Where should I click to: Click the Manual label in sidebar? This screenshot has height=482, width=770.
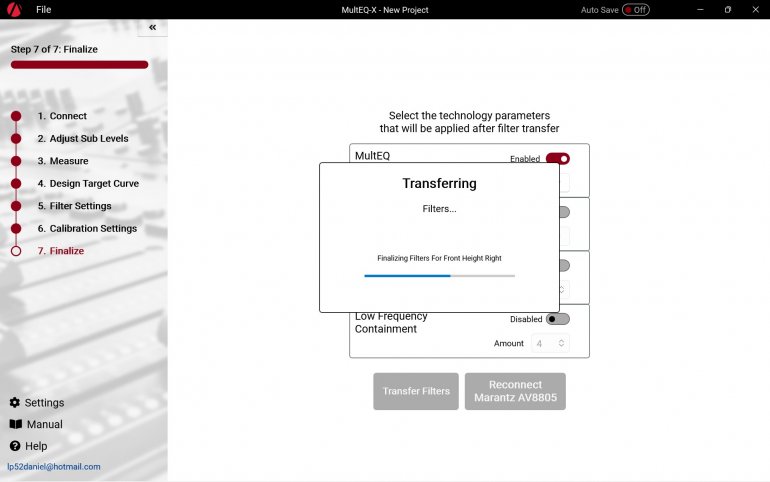(x=45, y=424)
